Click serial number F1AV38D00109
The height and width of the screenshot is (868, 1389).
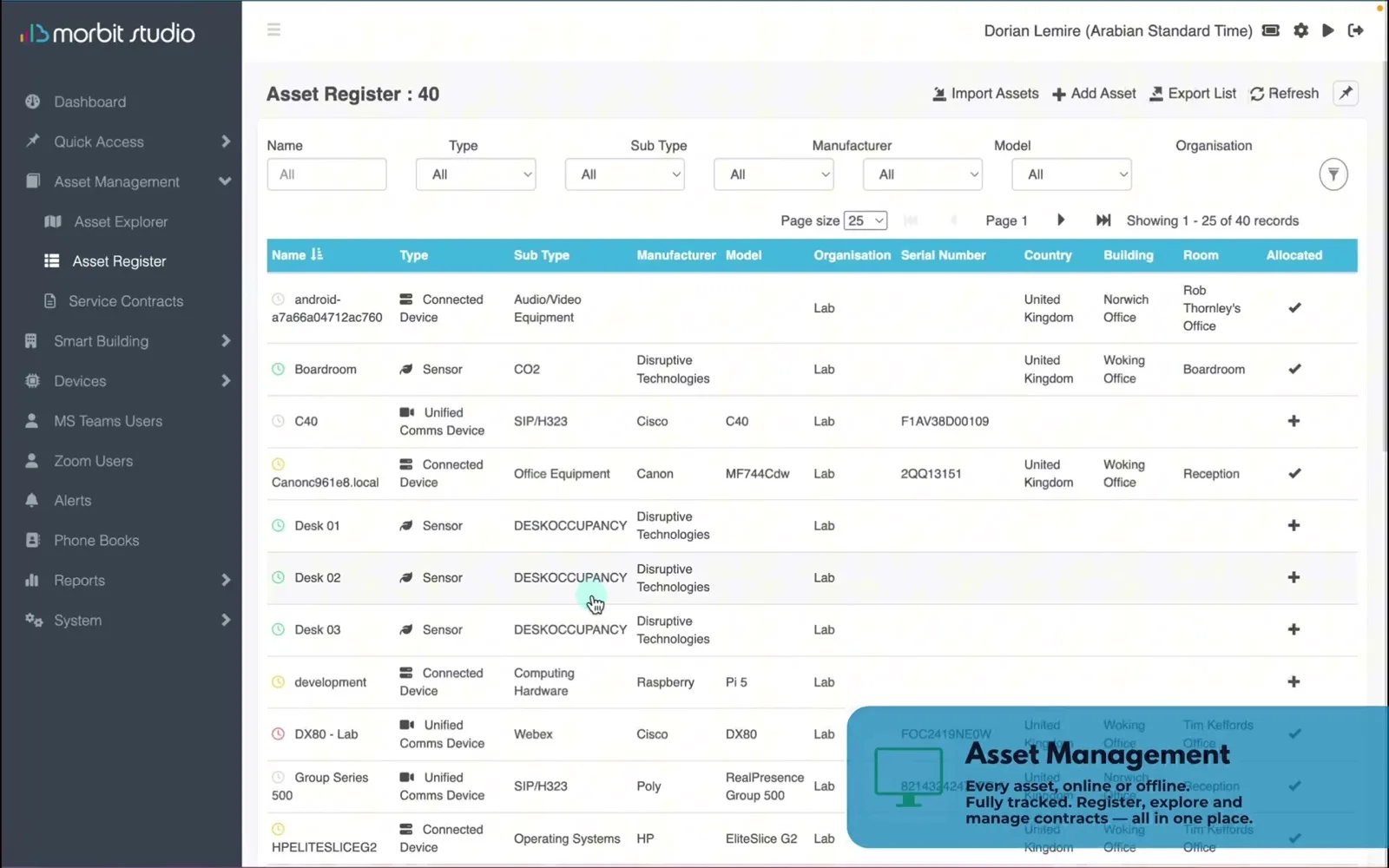pyautogui.click(x=945, y=421)
